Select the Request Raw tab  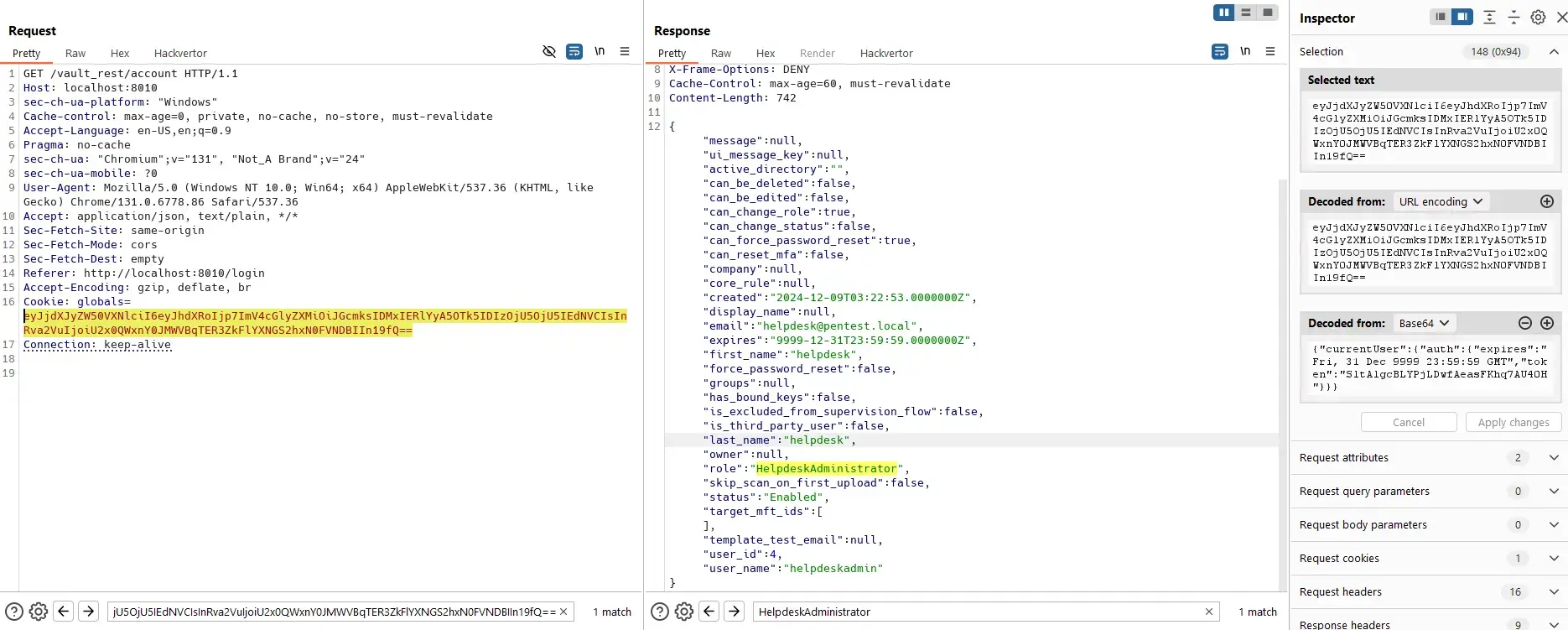pos(75,53)
